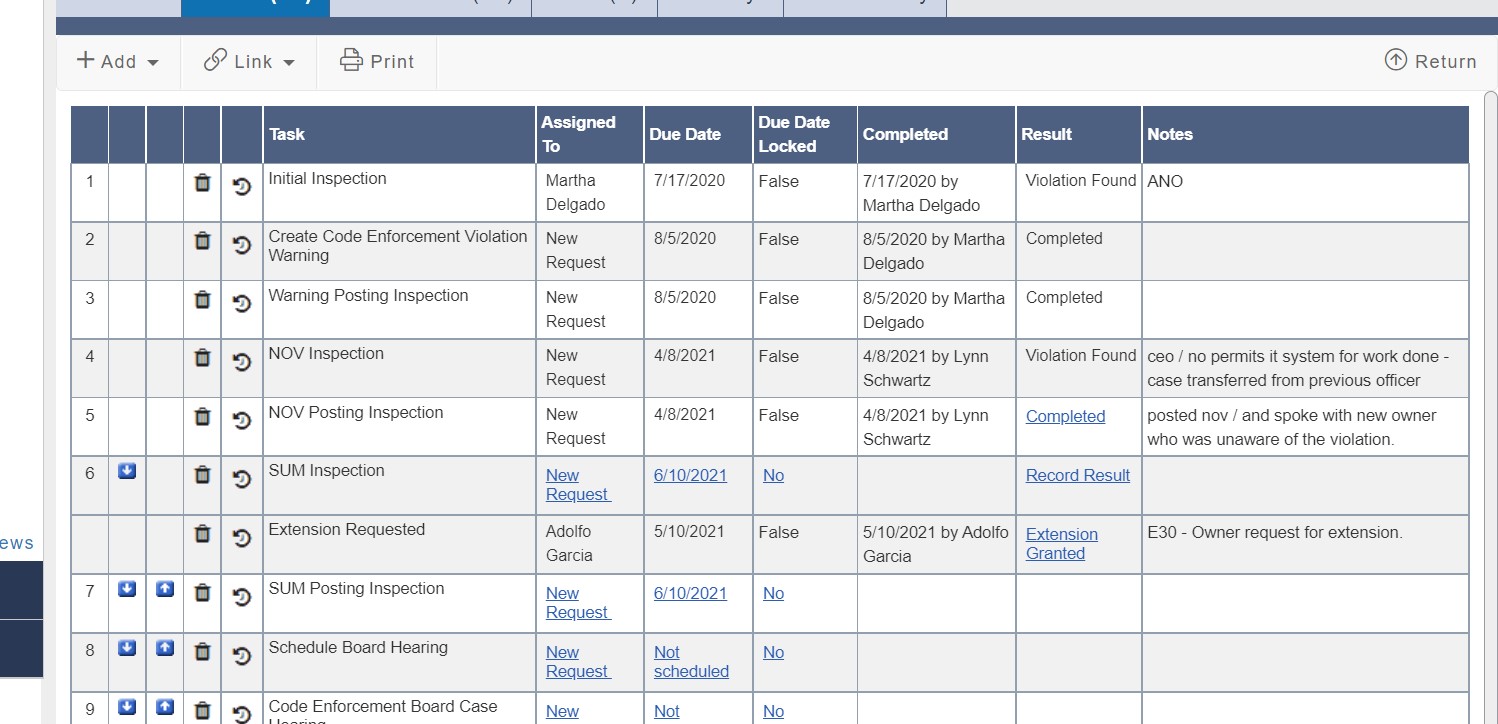Image resolution: width=1498 pixels, height=724 pixels.
Task: Click the Print toolbar button
Action: (377, 61)
